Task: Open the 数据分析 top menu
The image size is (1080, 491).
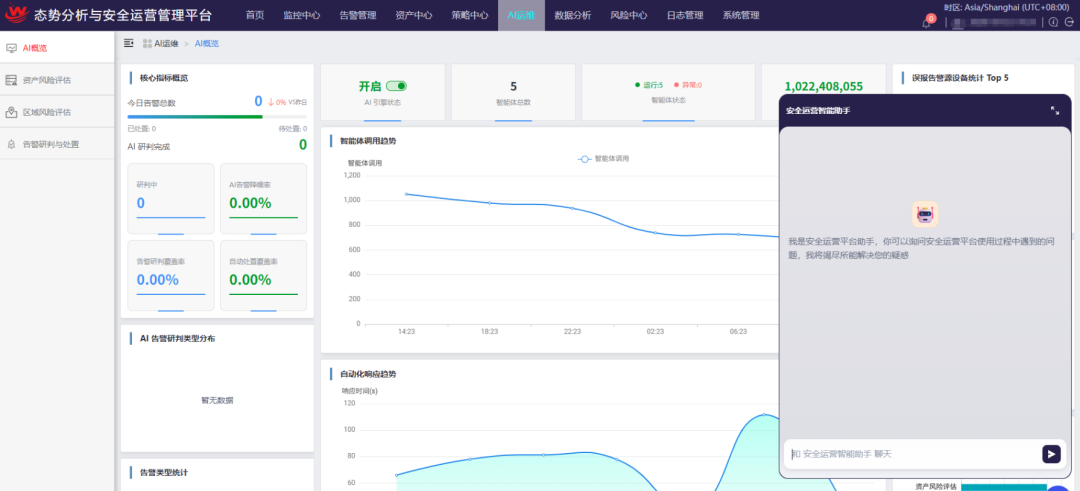Action: (x=572, y=15)
